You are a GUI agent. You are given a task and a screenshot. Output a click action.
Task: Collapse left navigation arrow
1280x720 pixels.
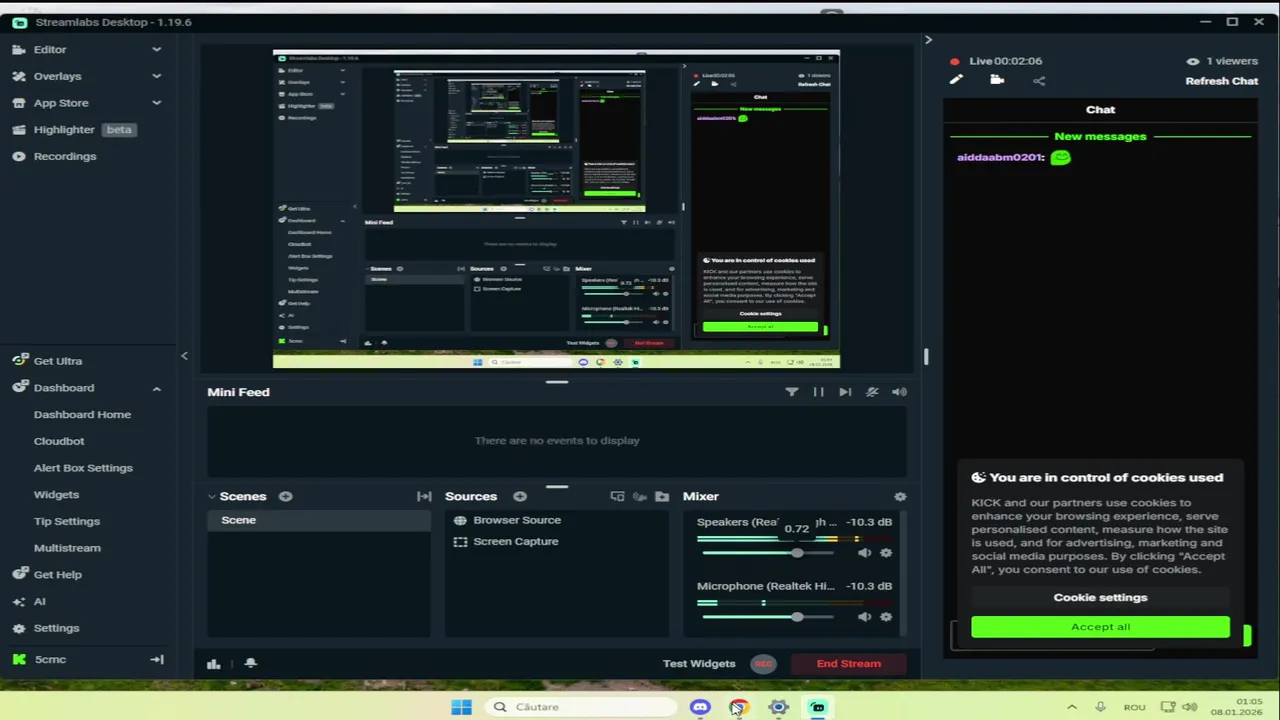[x=184, y=356]
